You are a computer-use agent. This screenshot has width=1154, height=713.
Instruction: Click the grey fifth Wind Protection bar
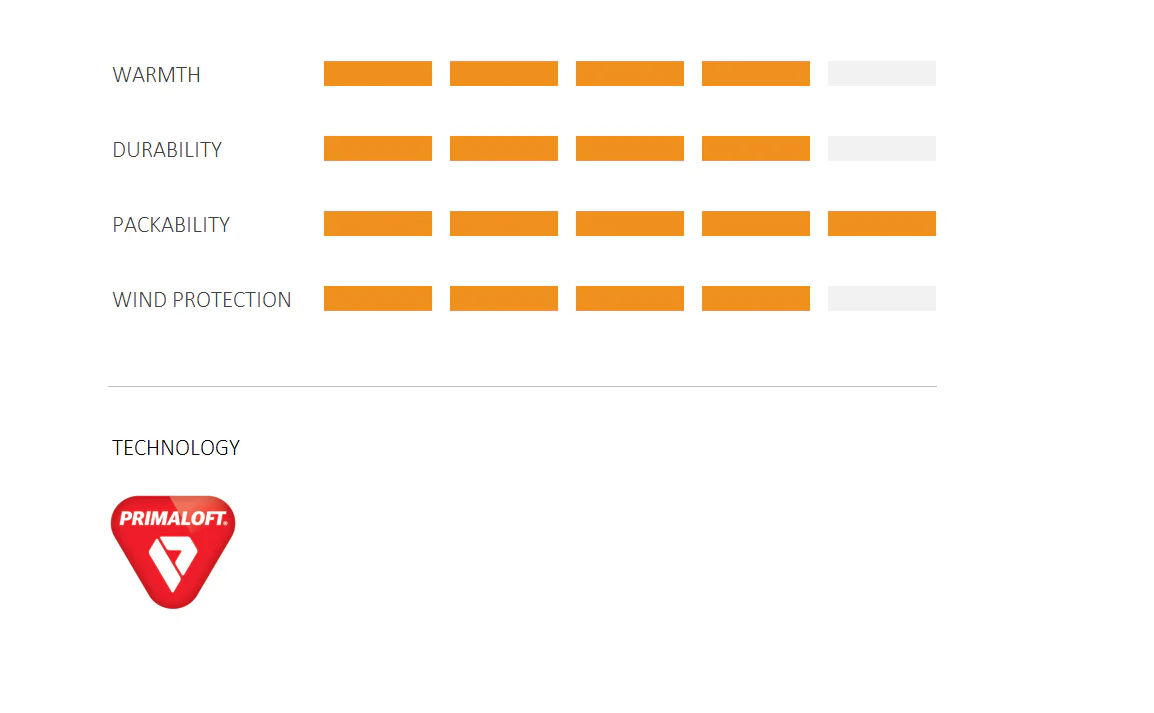point(882,299)
